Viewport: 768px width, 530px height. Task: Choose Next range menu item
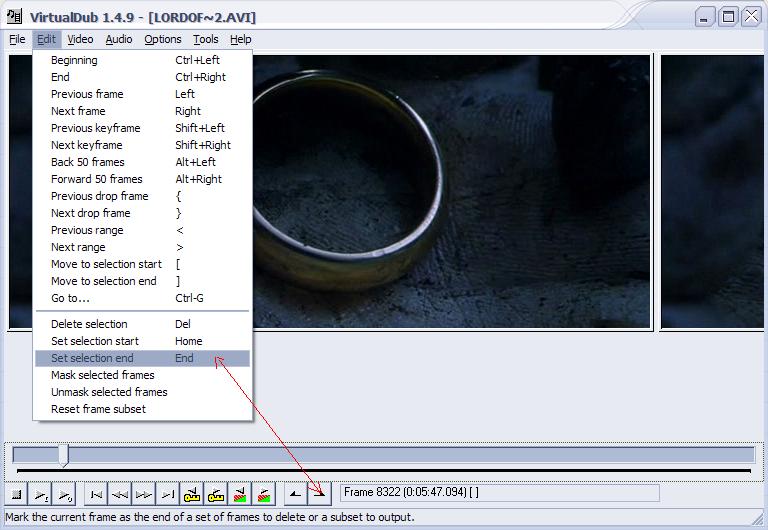(x=143, y=247)
